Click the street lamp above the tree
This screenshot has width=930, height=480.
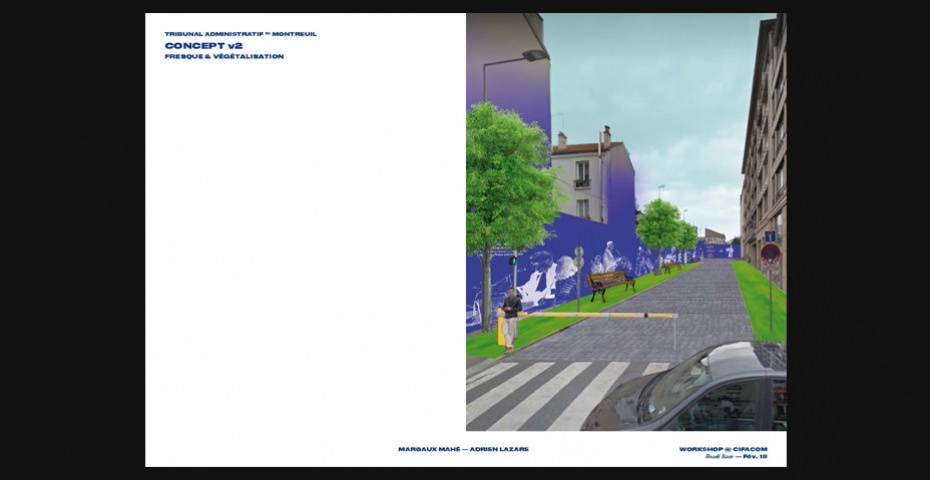pos(533,56)
